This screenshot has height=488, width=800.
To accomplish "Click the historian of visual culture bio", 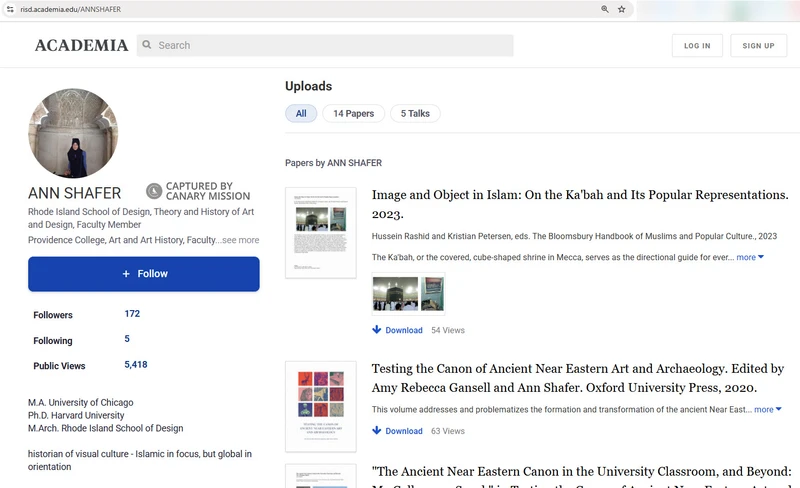I will coord(140,460).
